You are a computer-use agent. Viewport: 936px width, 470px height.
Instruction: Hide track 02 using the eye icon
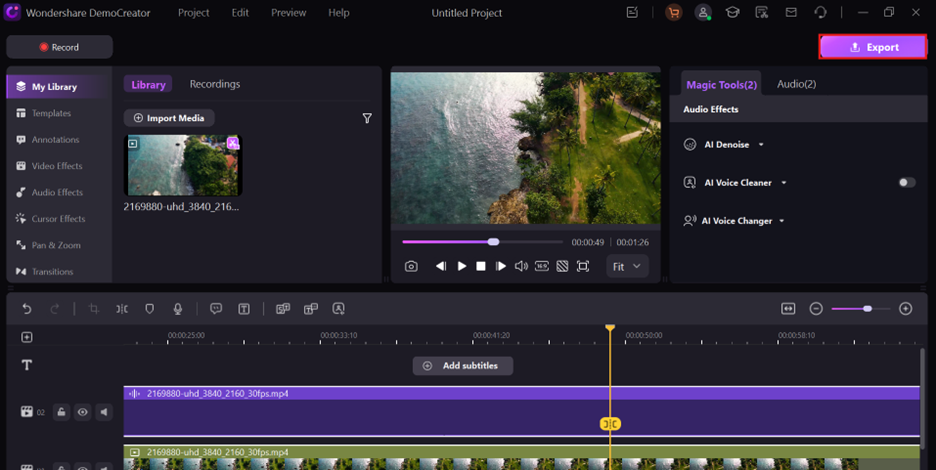82,412
